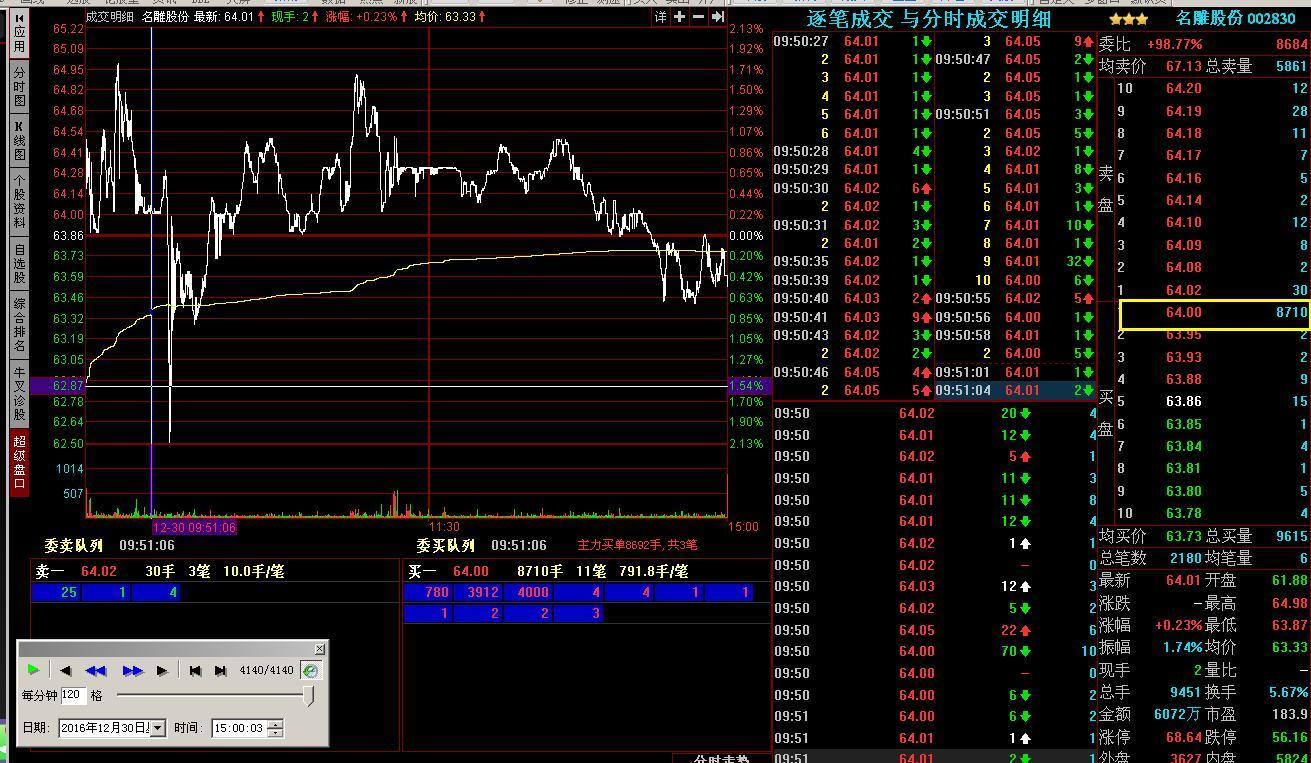1311x763 pixels.
Task: Click the 3912 order cell in buy queue
Action: (478, 593)
